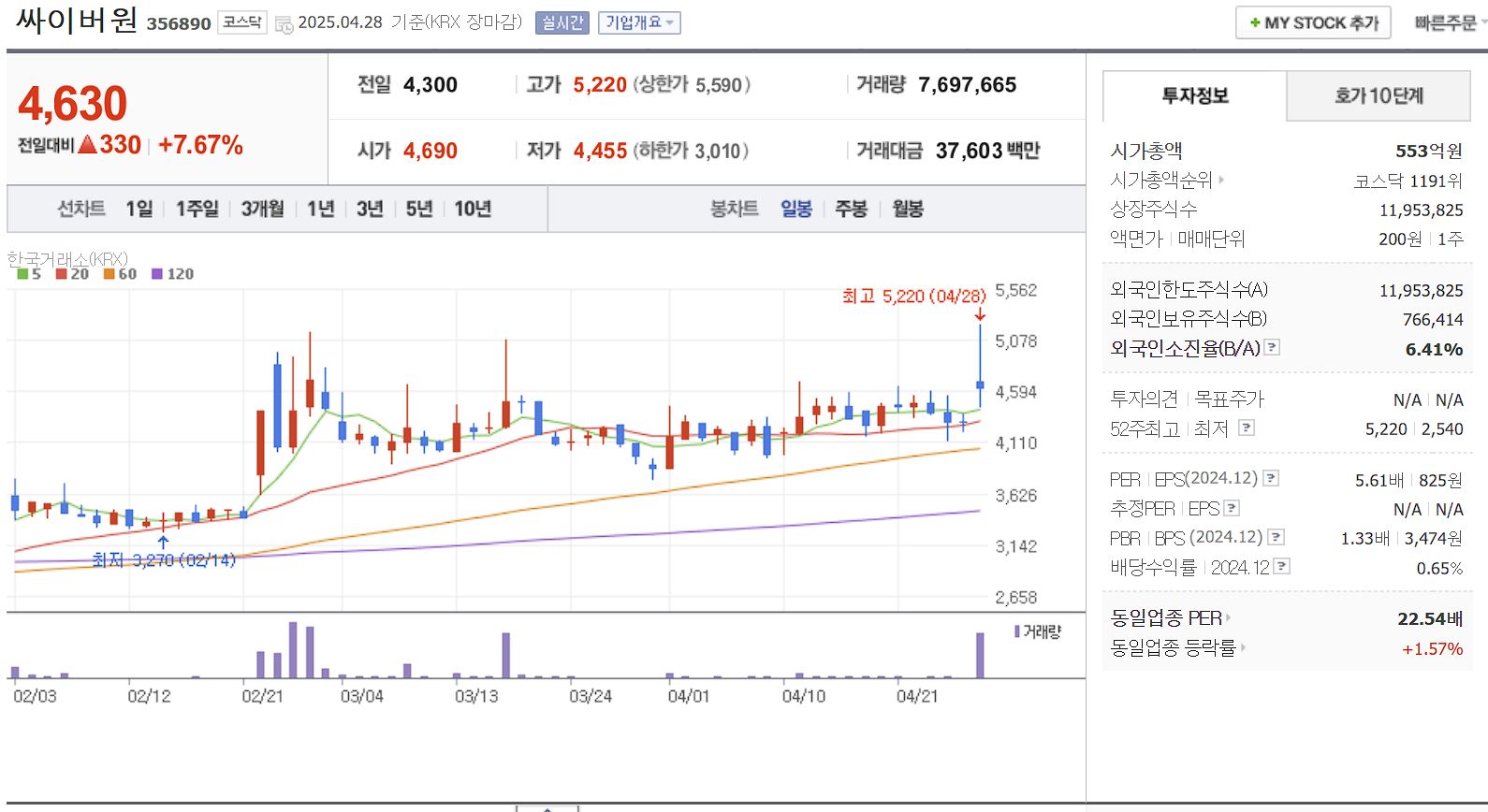Screen dimensions: 1488x812
Task: Select the 3개월 line chart period
Action: coord(262,209)
